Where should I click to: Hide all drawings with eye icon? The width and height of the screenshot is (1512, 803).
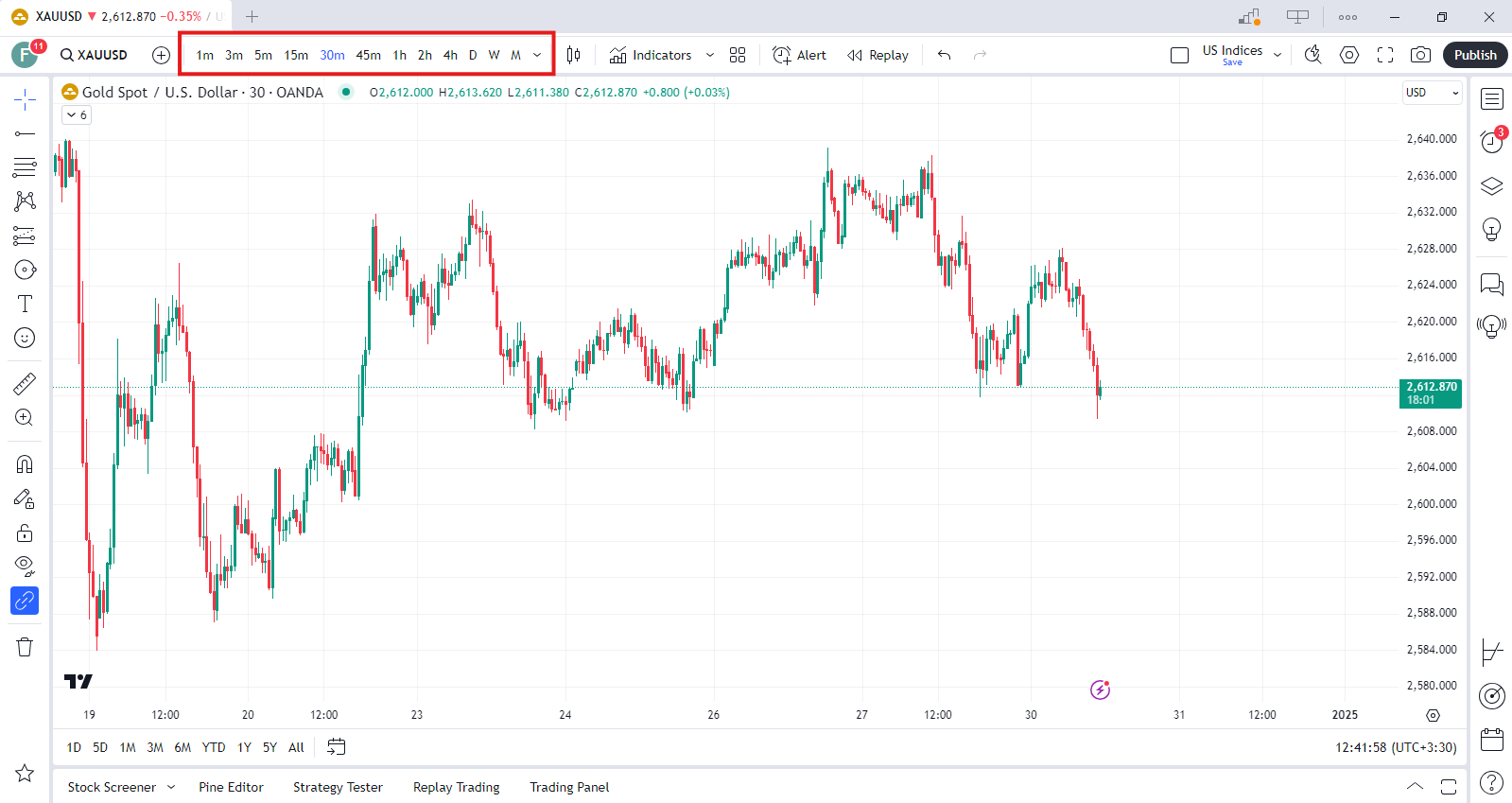click(25, 567)
